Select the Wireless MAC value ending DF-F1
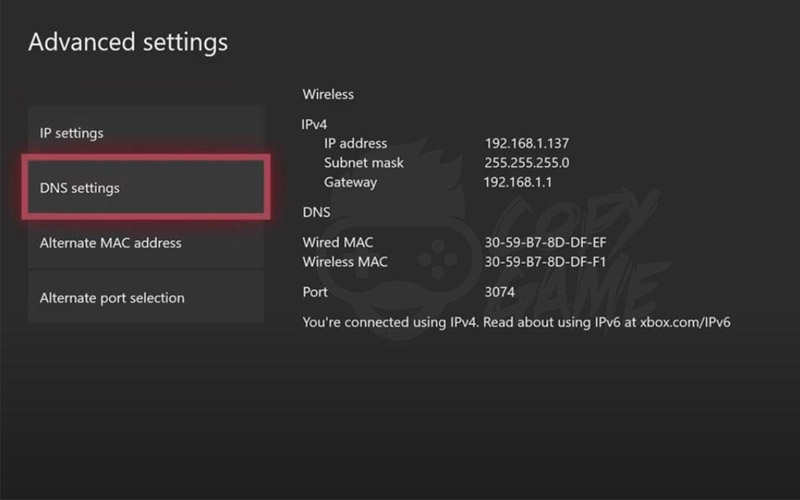The image size is (800, 500). tap(544, 262)
